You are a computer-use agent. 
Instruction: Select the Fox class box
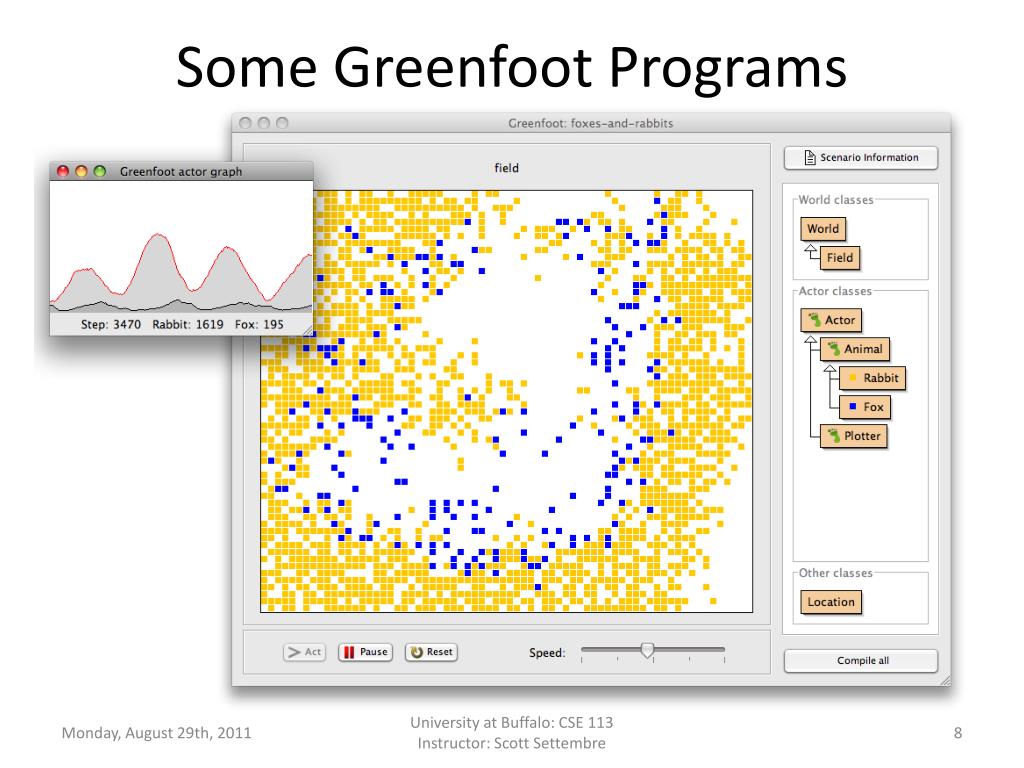(865, 407)
